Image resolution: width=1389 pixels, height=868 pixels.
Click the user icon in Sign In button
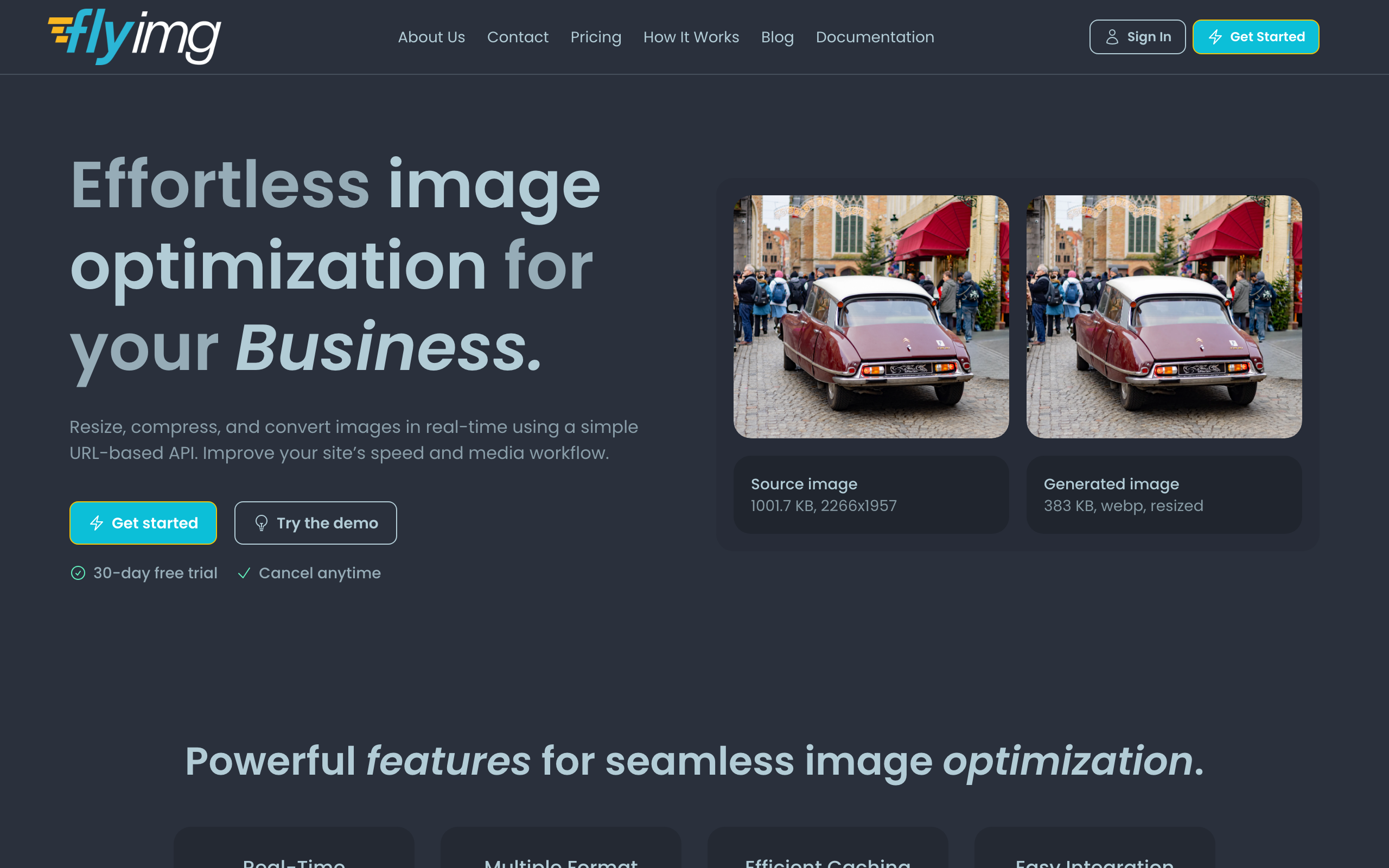click(x=1112, y=37)
